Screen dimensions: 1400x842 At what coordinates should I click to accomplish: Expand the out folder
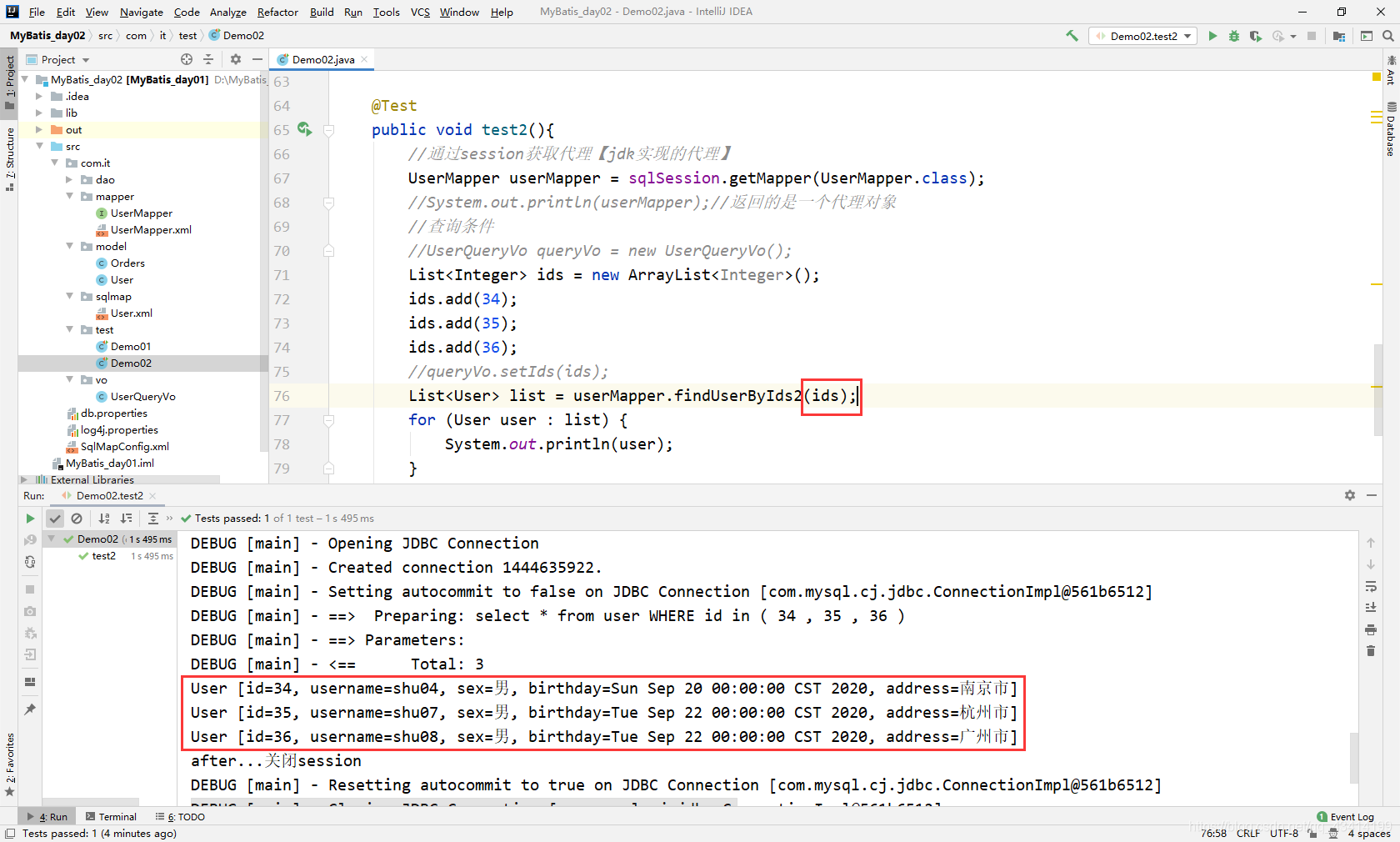coord(39,129)
